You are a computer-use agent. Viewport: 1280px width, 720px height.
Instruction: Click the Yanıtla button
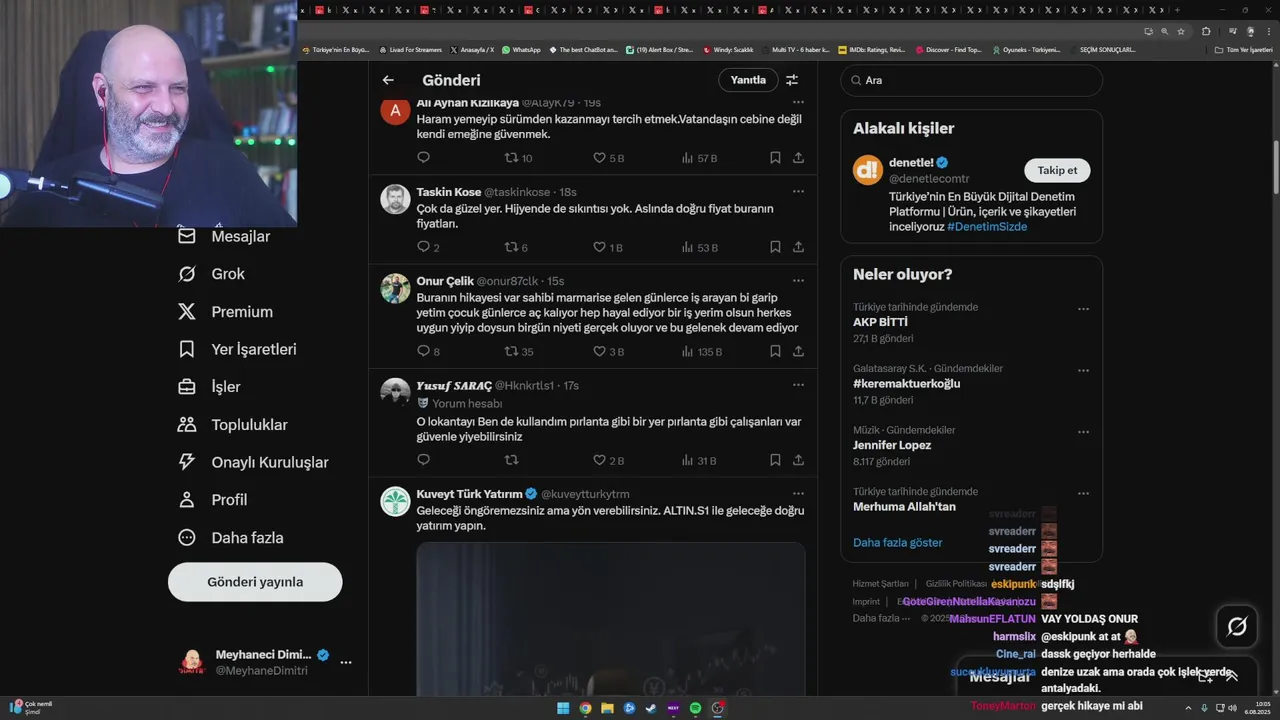pyautogui.click(x=748, y=80)
